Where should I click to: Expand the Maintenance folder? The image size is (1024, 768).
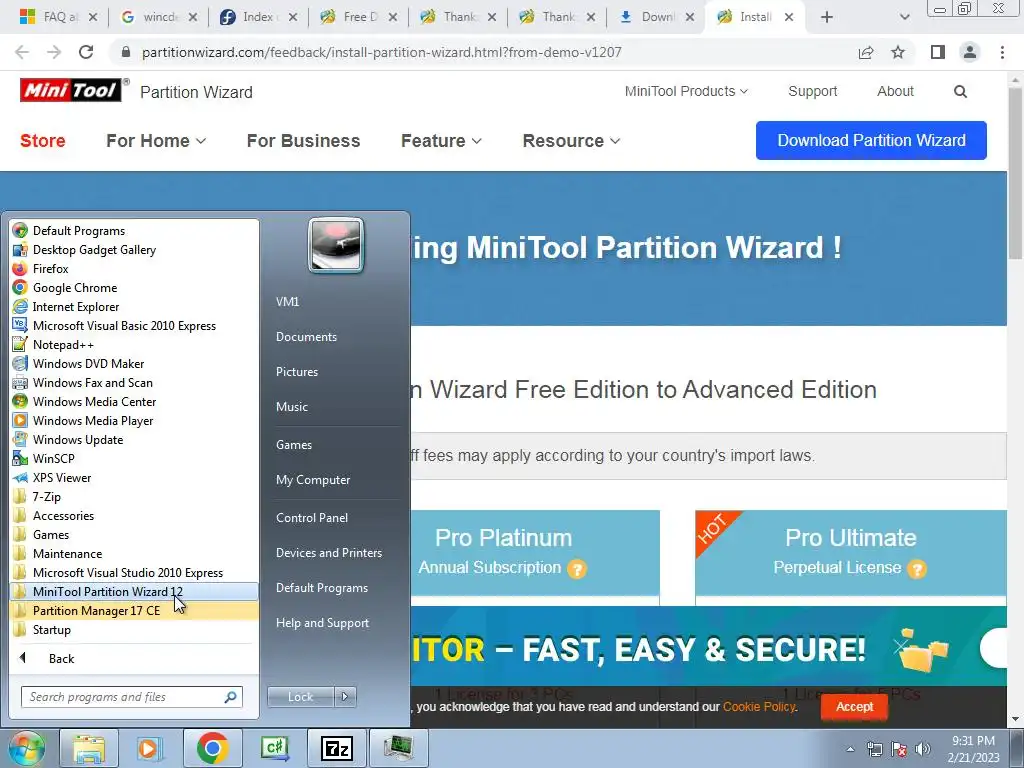(134, 553)
